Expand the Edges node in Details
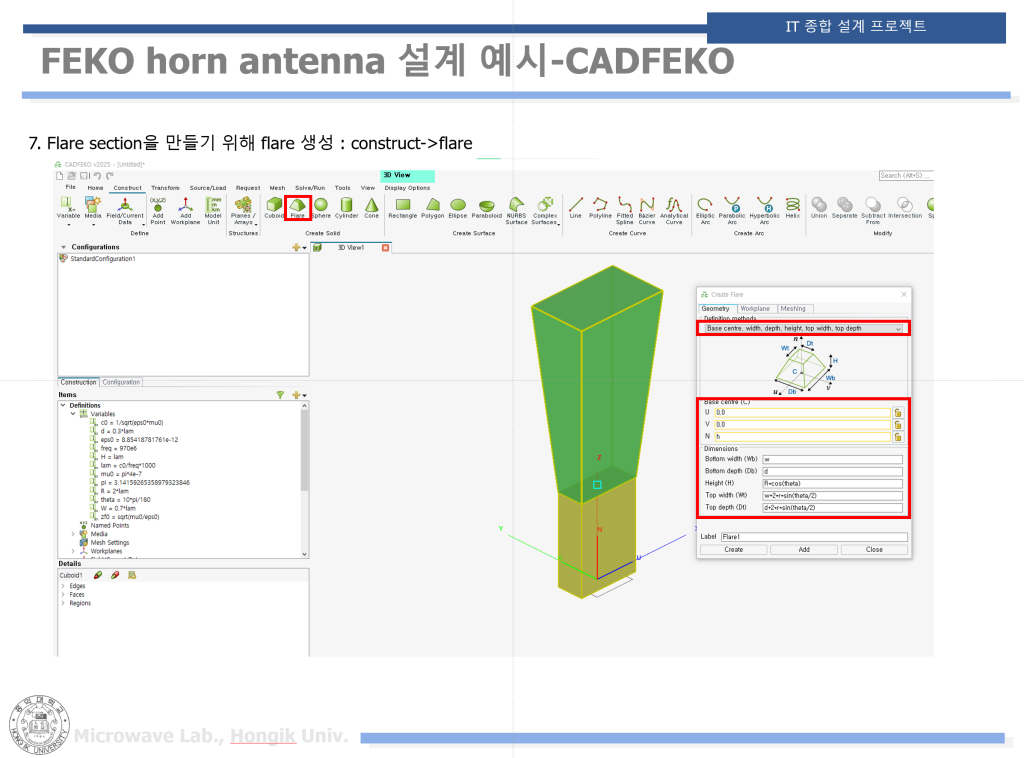This screenshot has width=1024, height=758. tap(63, 586)
